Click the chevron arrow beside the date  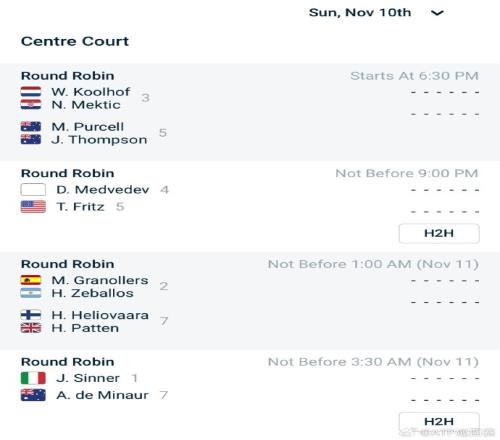[437, 13]
